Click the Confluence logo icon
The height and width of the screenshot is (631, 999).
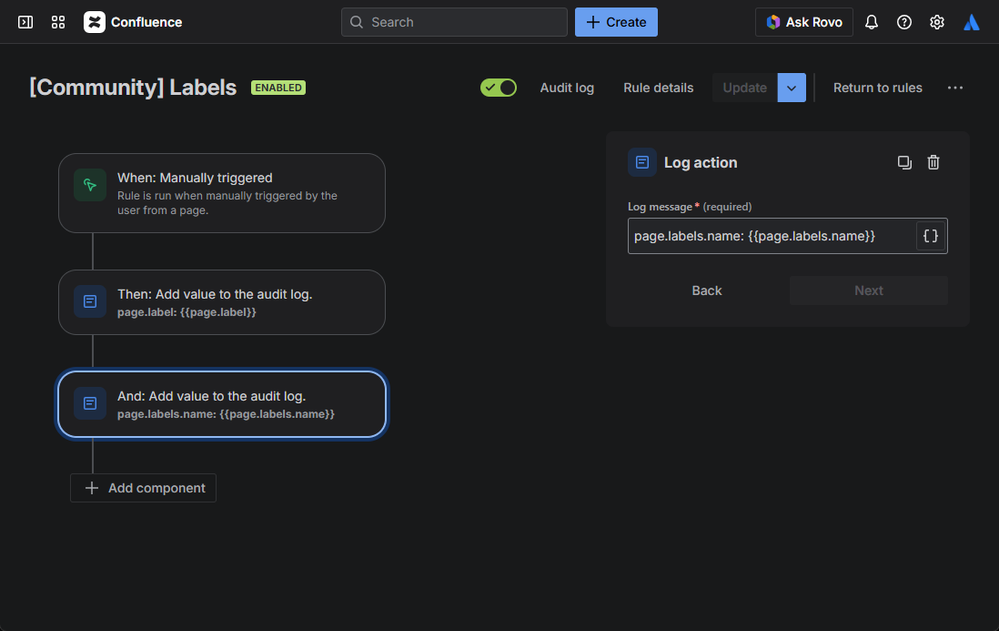click(94, 22)
